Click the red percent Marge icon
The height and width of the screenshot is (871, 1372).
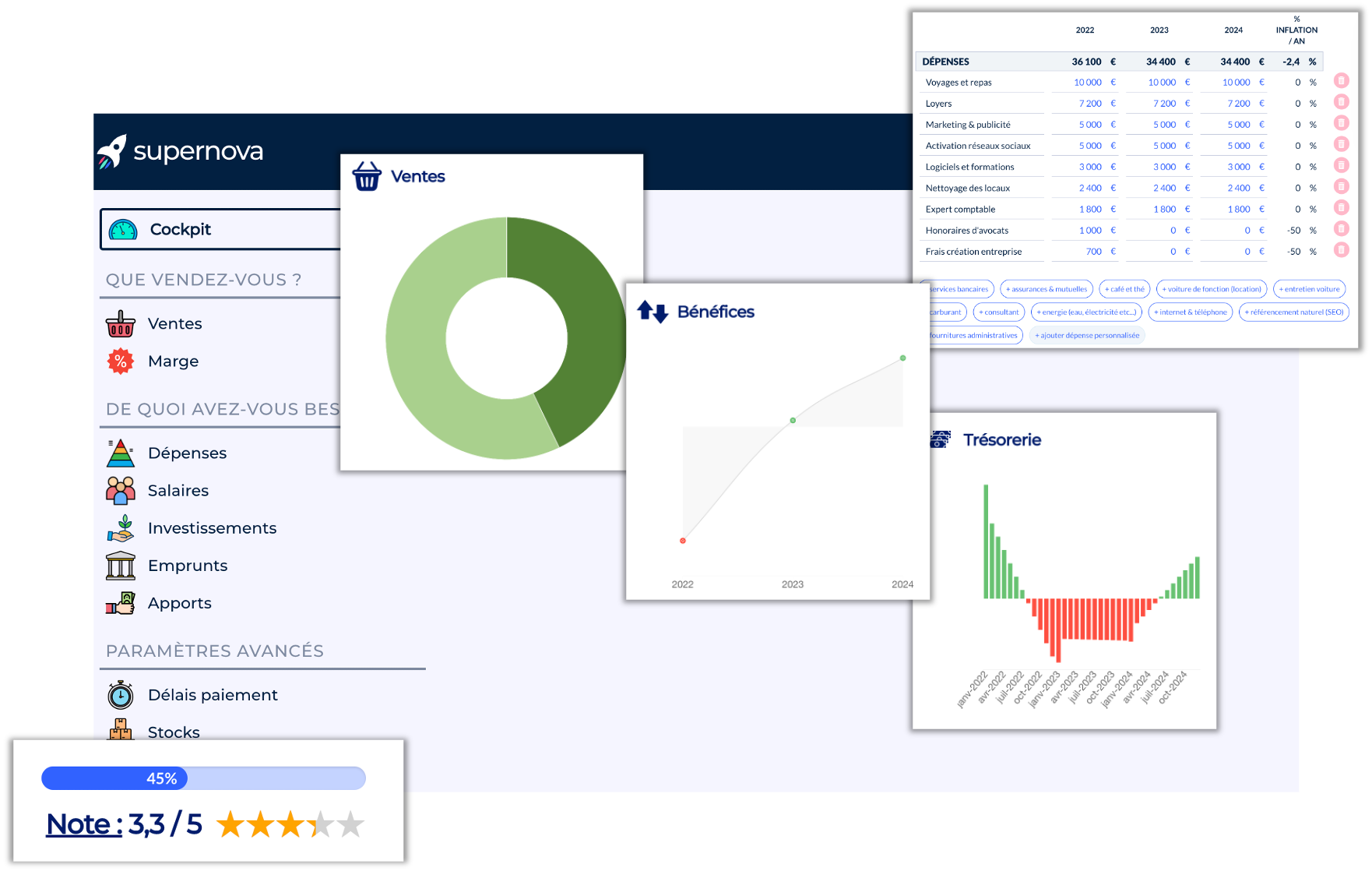pos(120,361)
